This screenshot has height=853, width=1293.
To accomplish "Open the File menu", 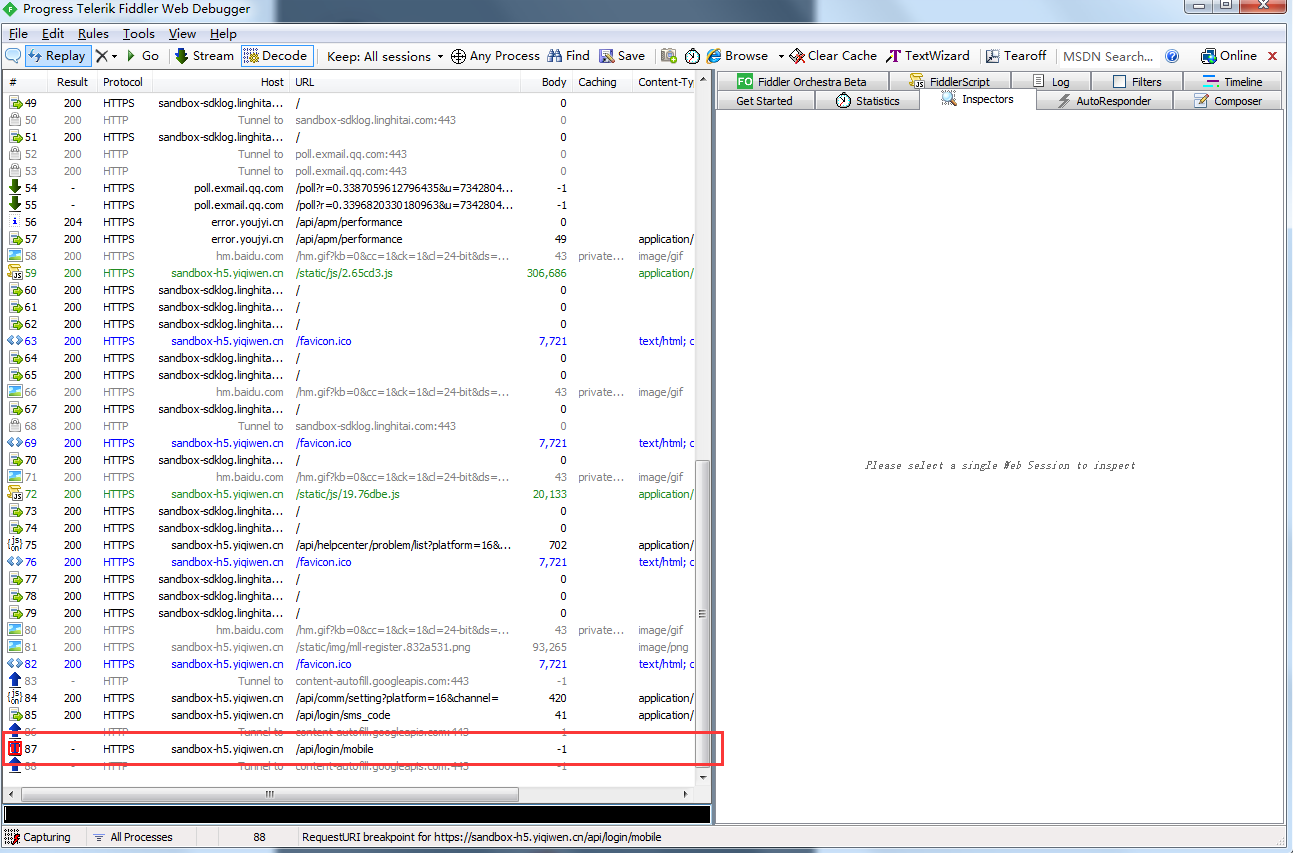I will (x=18, y=34).
